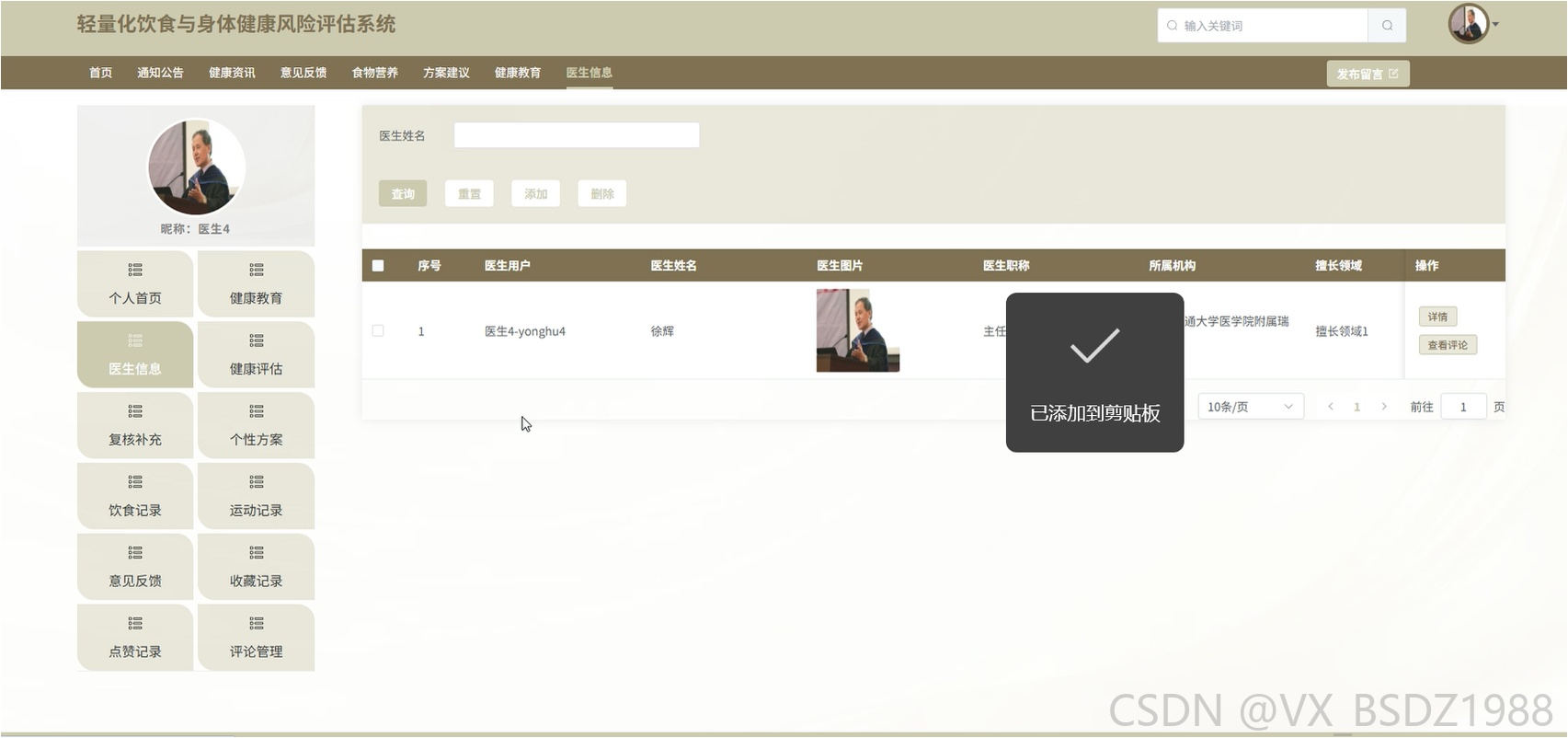The height and width of the screenshot is (738, 1568).
Task: Select the 饮食记录 sidebar icon
Action: (135, 482)
